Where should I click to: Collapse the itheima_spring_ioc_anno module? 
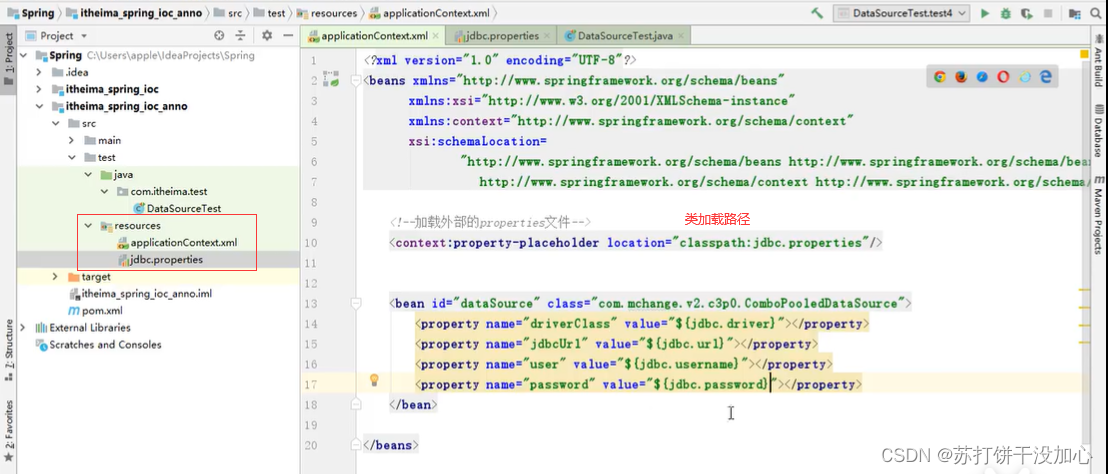[x=39, y=107]
